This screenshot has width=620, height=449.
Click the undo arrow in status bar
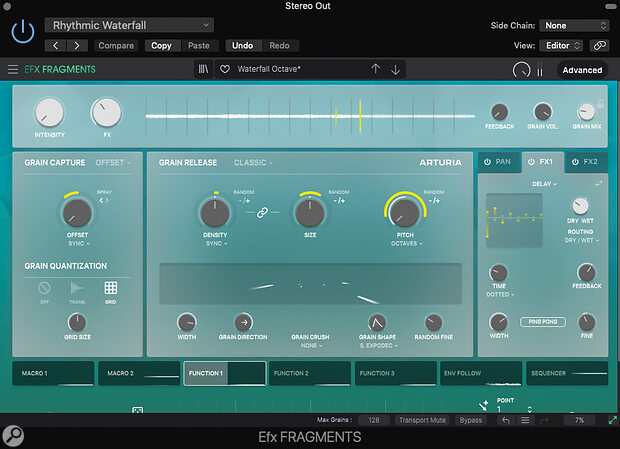[x=506, y=420]
